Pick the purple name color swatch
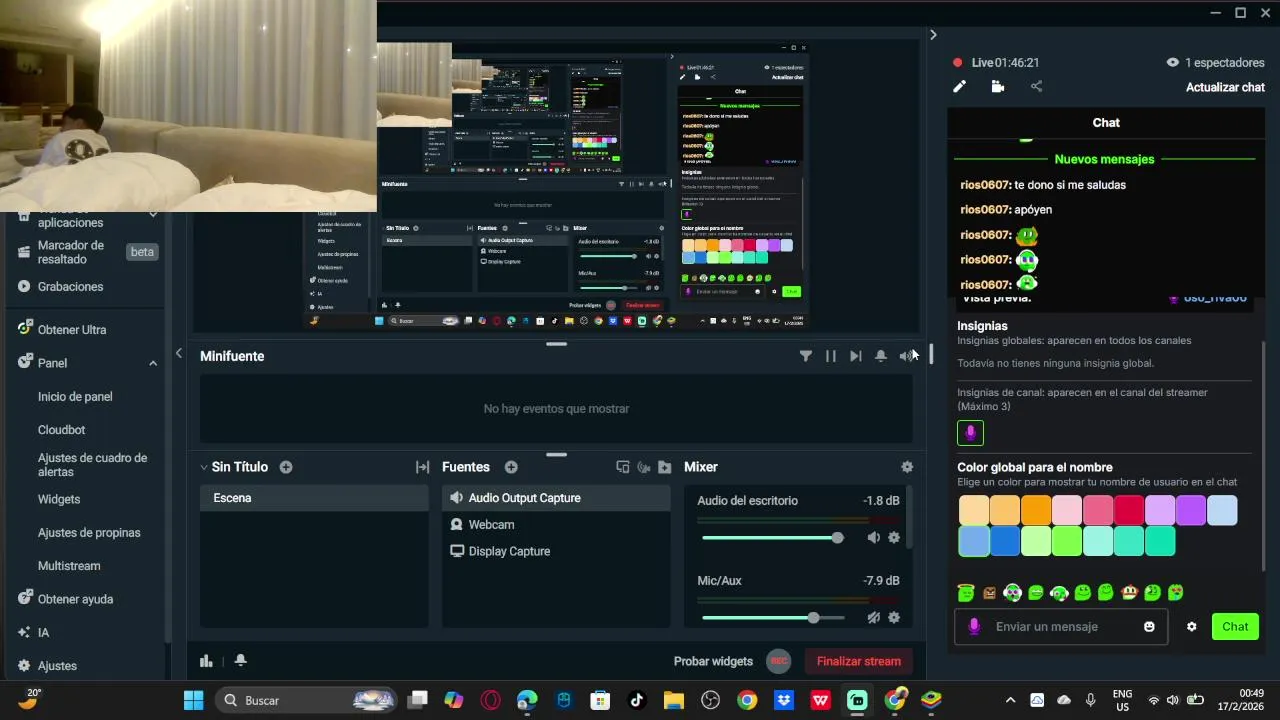Image resolution: width=1280 pixels, height=720 pixels. coord(1191,510)
